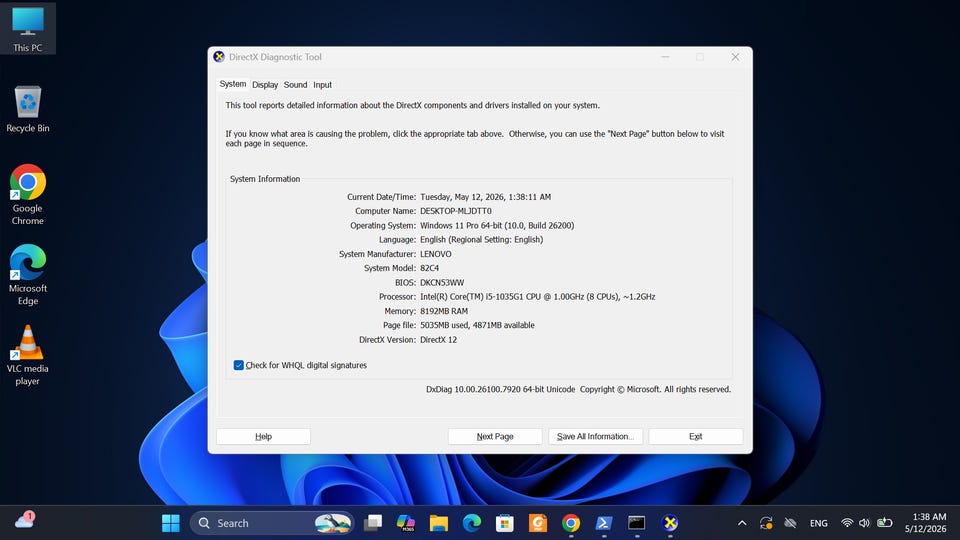Click the DxDiag 10.00.26100.7920 version text
The width and height of the screenshot is (960, 540).
click(x=500, y=389)
